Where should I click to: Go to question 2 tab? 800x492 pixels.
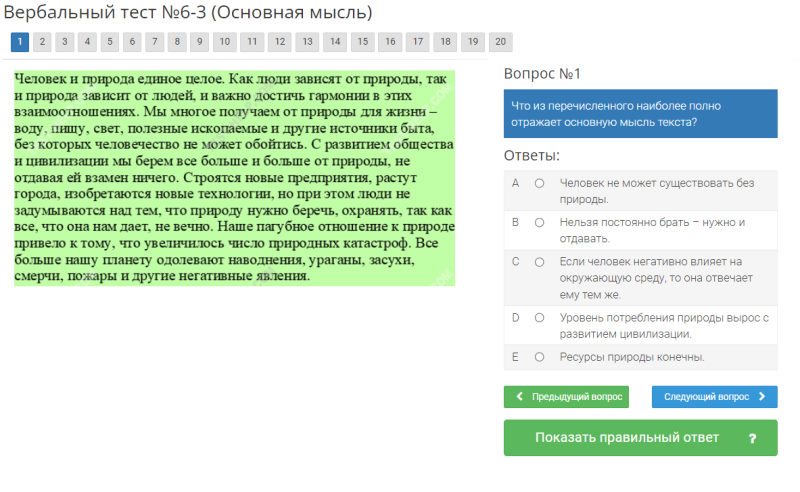point(42,42)
